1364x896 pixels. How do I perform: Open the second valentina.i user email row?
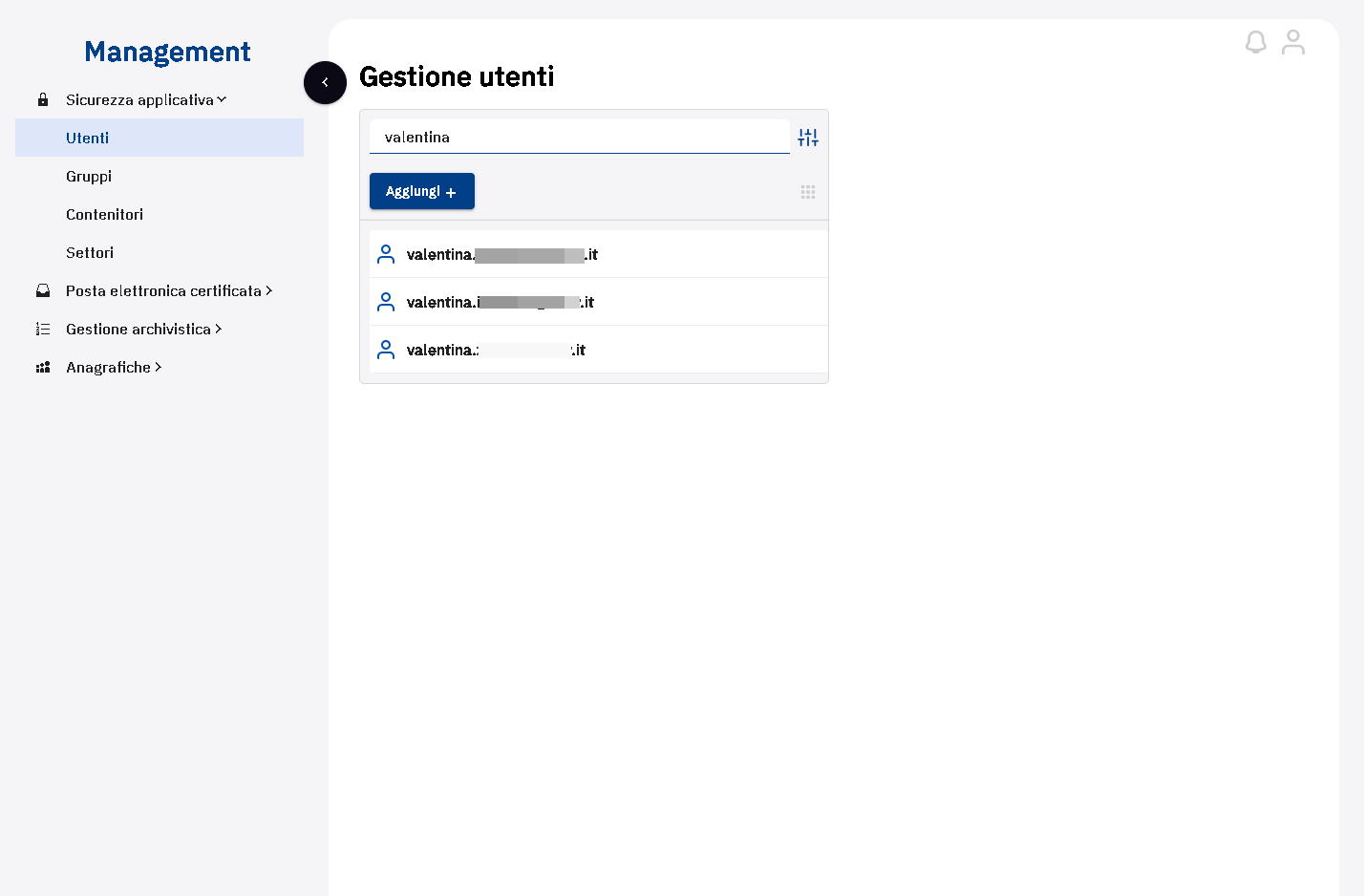(599, 302)
